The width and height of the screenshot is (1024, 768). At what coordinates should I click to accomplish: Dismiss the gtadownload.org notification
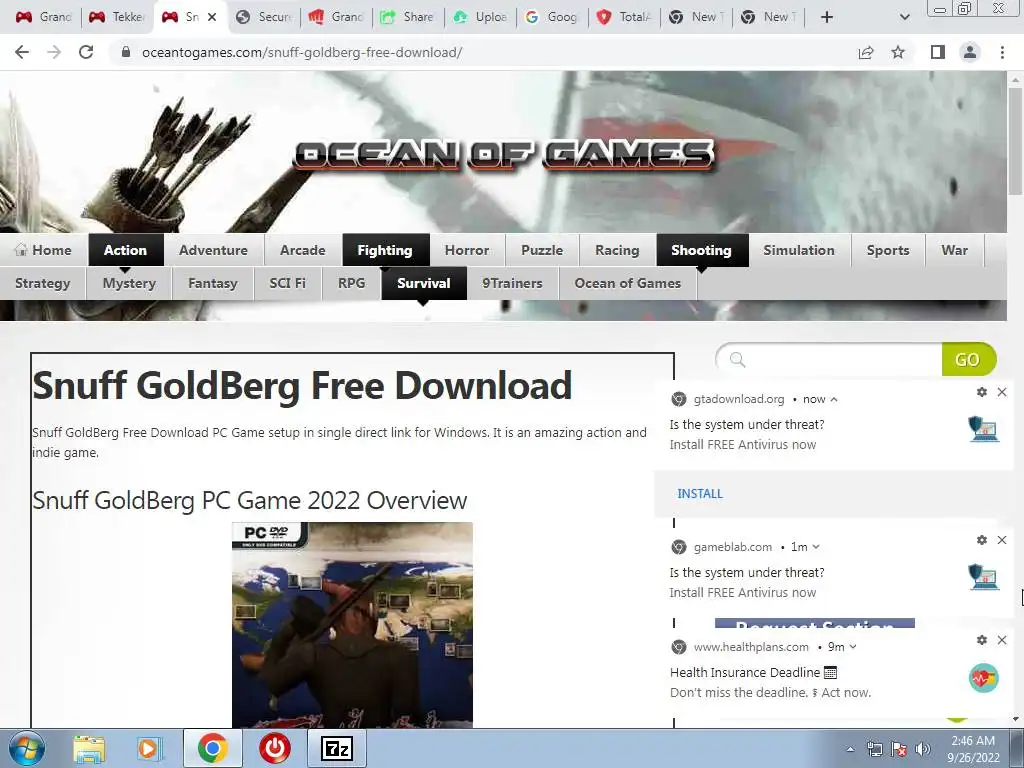[x=1002, y=392]
